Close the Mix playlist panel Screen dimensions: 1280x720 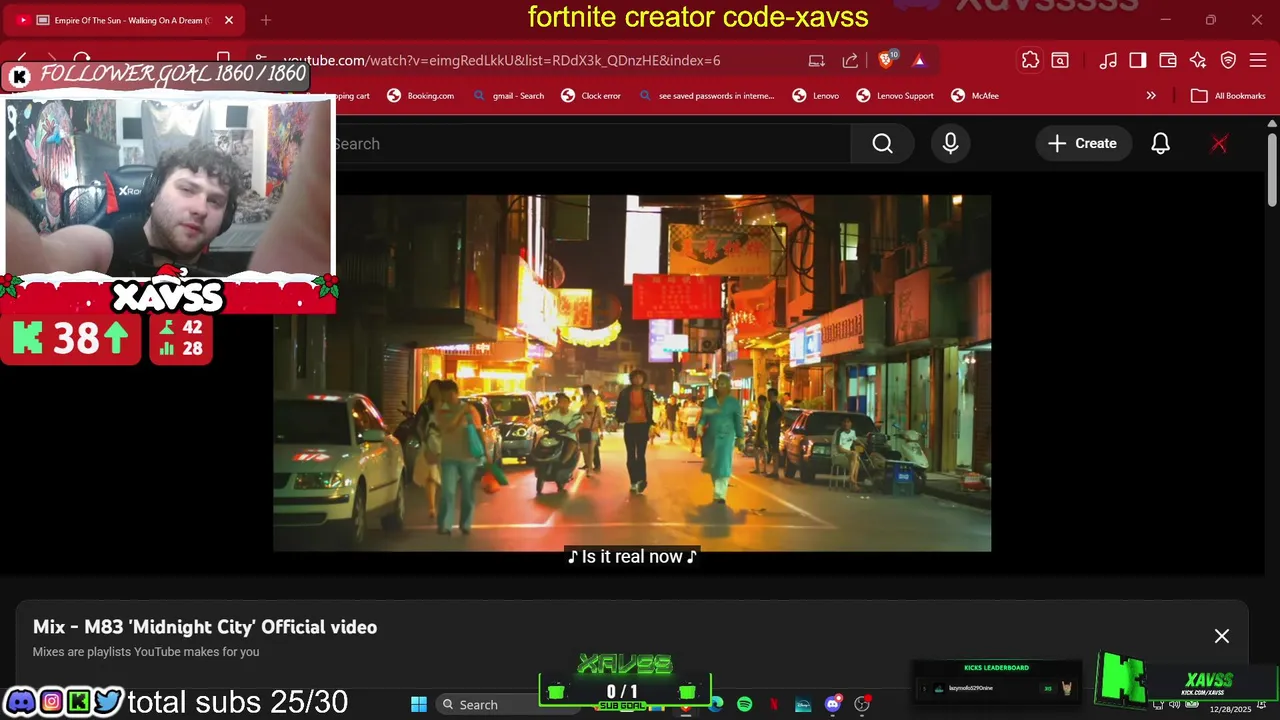pyautogui.click(x=1222, y=636)
